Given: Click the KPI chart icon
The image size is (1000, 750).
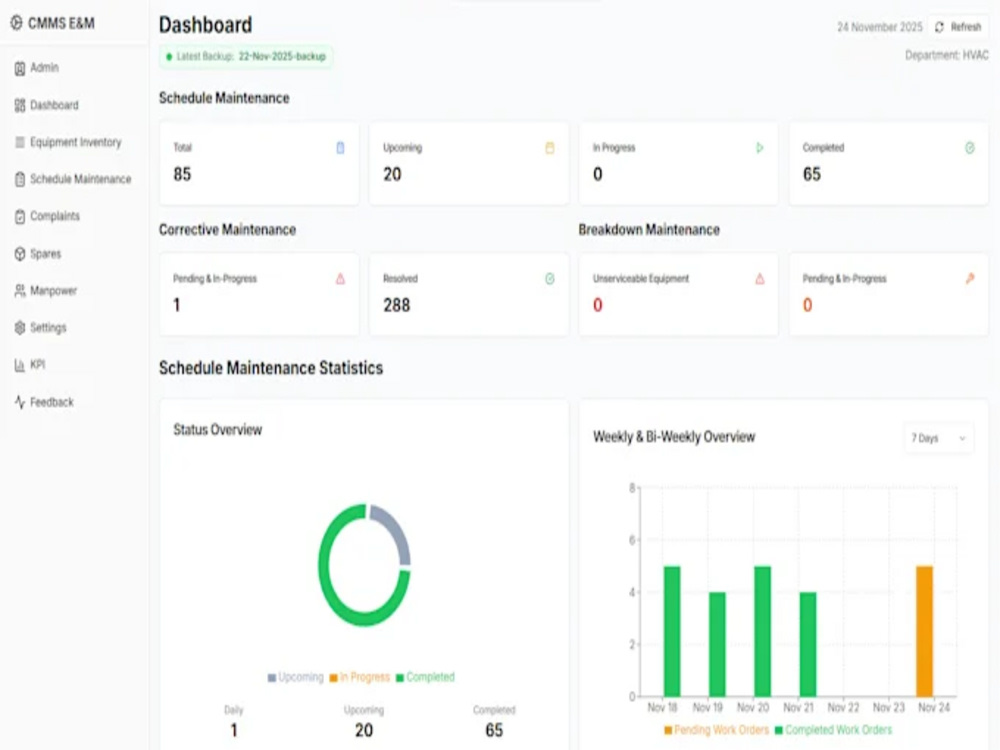Looking at the screenshot, I should [x=20, y=365].
